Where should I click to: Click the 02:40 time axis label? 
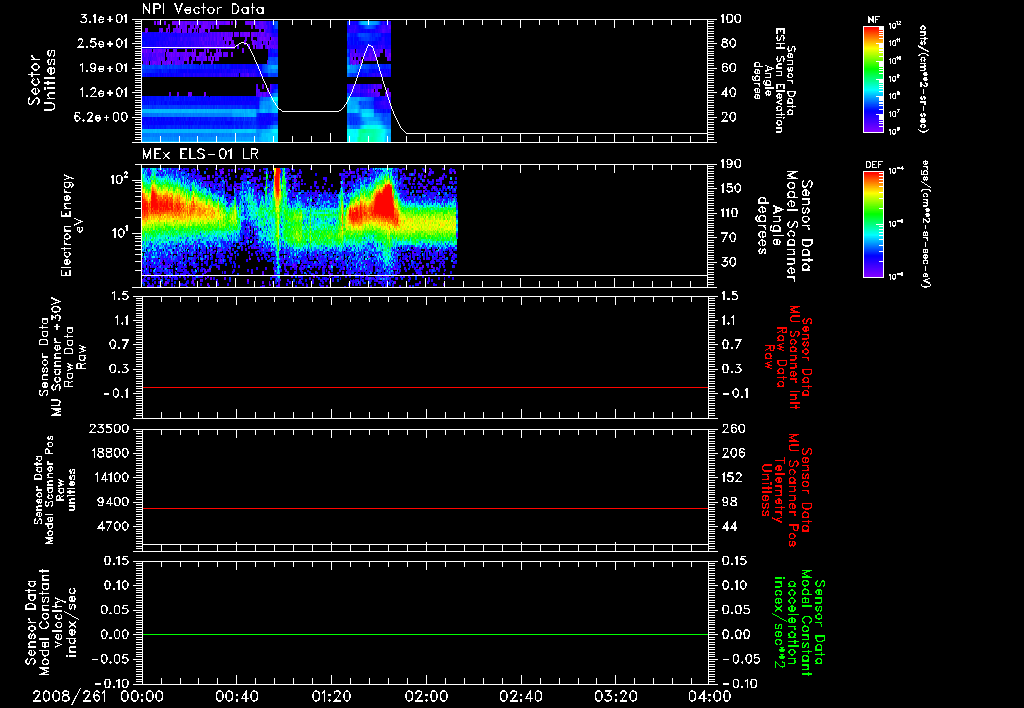tap(520, 697)
